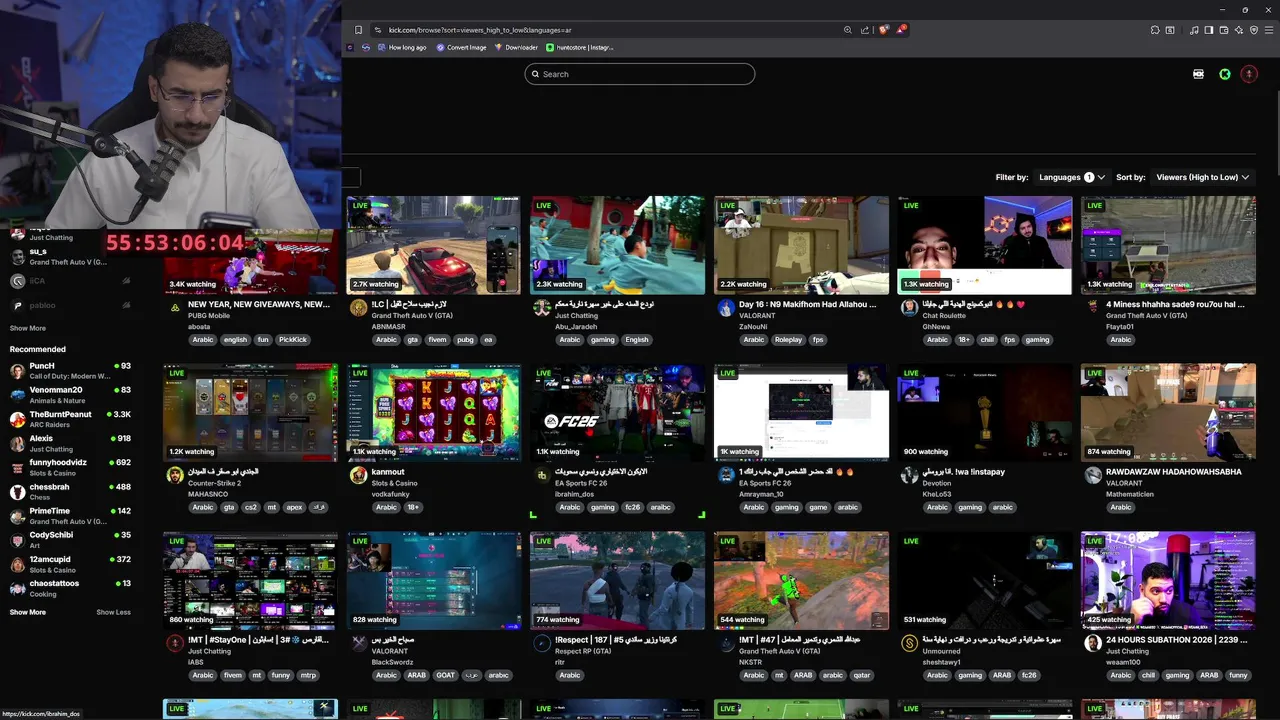Open the ABNMASR GTA stream thumbnail
Image resolution: width=1280 pixels, height=720 pixels.
(434, 245)
